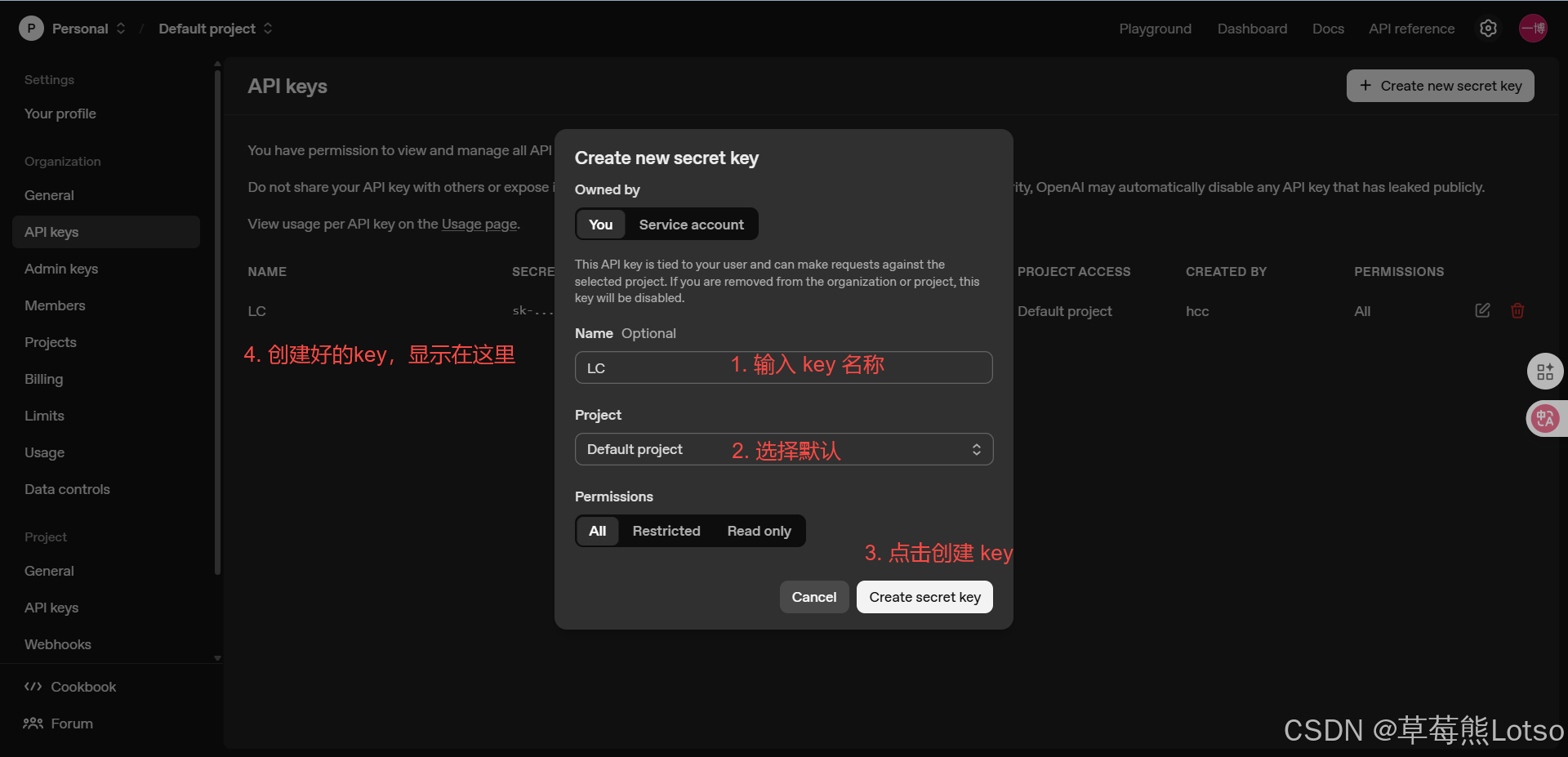
Task: Set permissions to Restricted
Action: [x=666, y=531]
